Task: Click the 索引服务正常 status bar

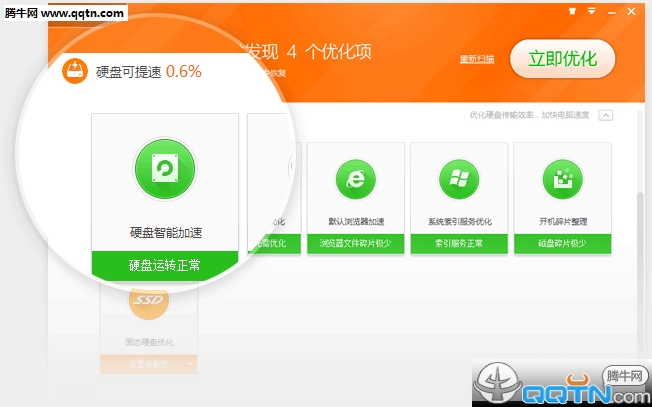Action: coord(459,244)
